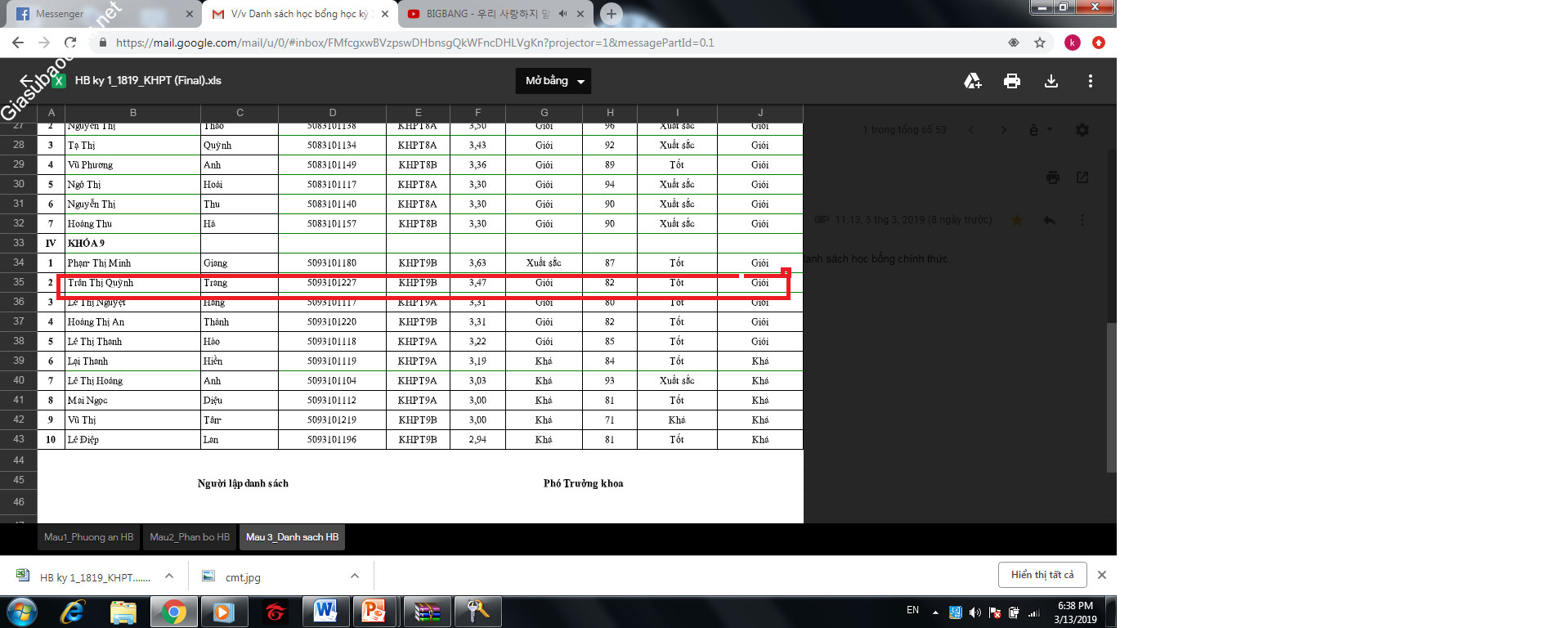Click the address bar URL field
The width and height of the screenshot is (1568, 628).
[491, 43]
